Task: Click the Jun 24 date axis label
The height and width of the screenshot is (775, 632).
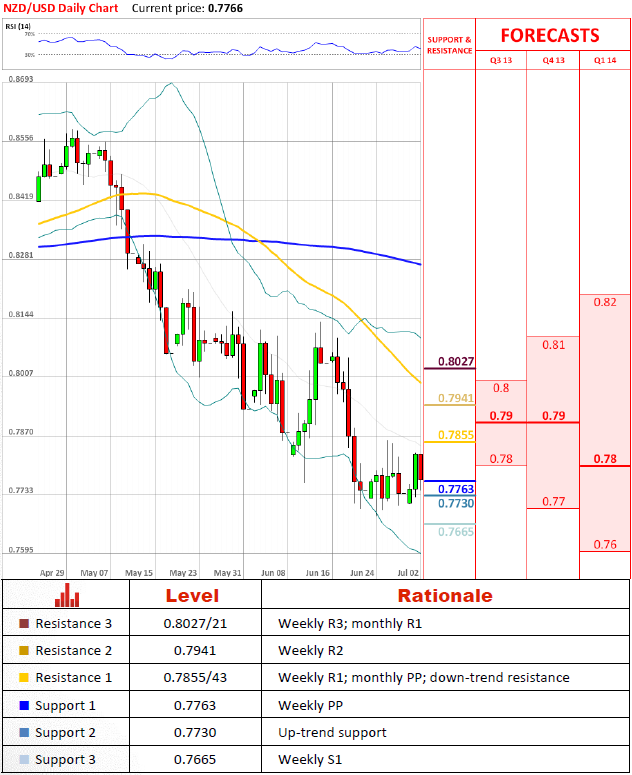Action: [x=362, y=573]
